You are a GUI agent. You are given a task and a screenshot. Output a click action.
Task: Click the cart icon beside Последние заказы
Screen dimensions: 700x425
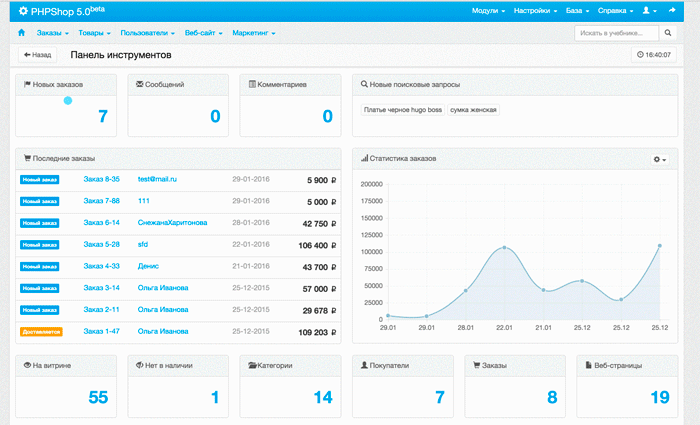point(27,158)
